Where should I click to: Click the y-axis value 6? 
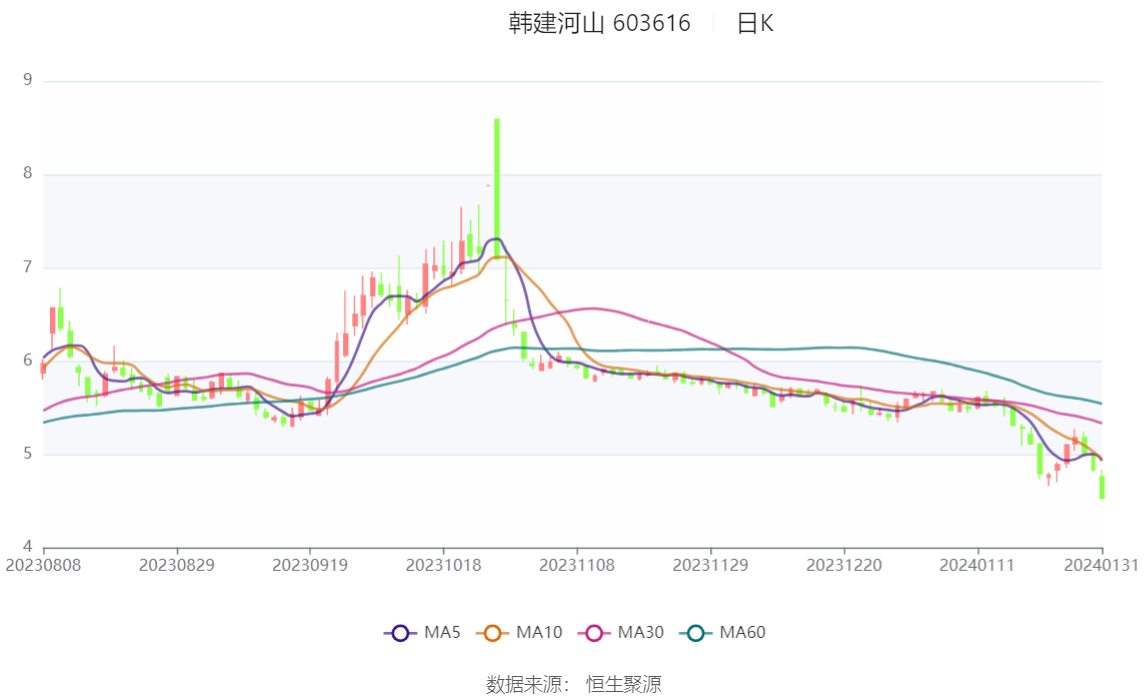tap(28, 360)
